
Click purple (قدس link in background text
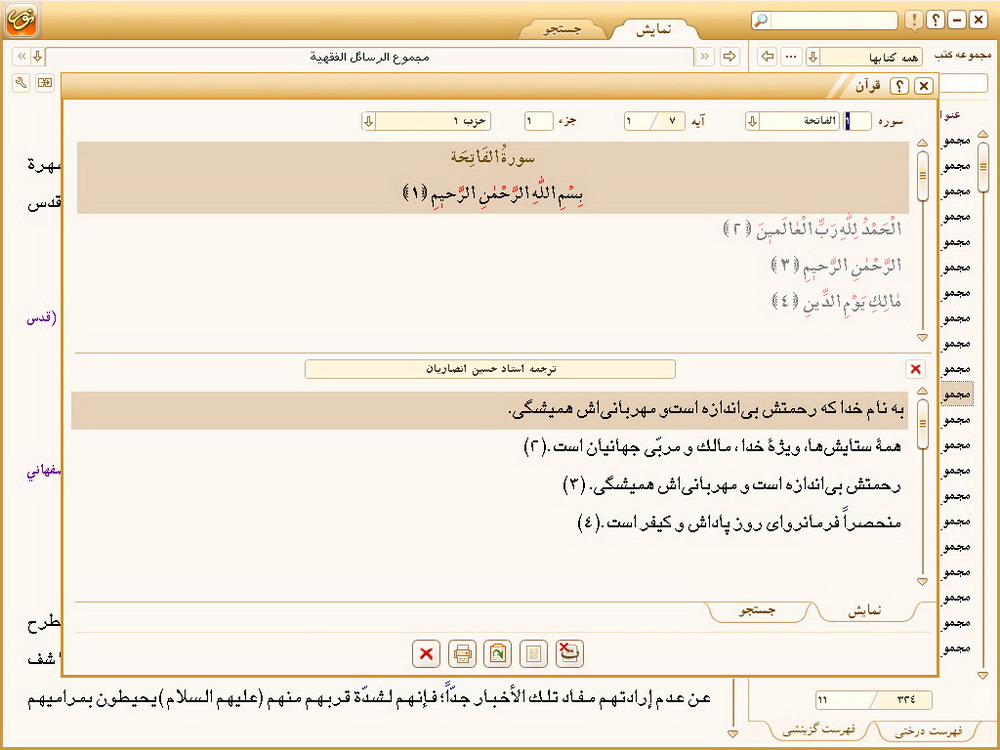(x=41, y=318)
